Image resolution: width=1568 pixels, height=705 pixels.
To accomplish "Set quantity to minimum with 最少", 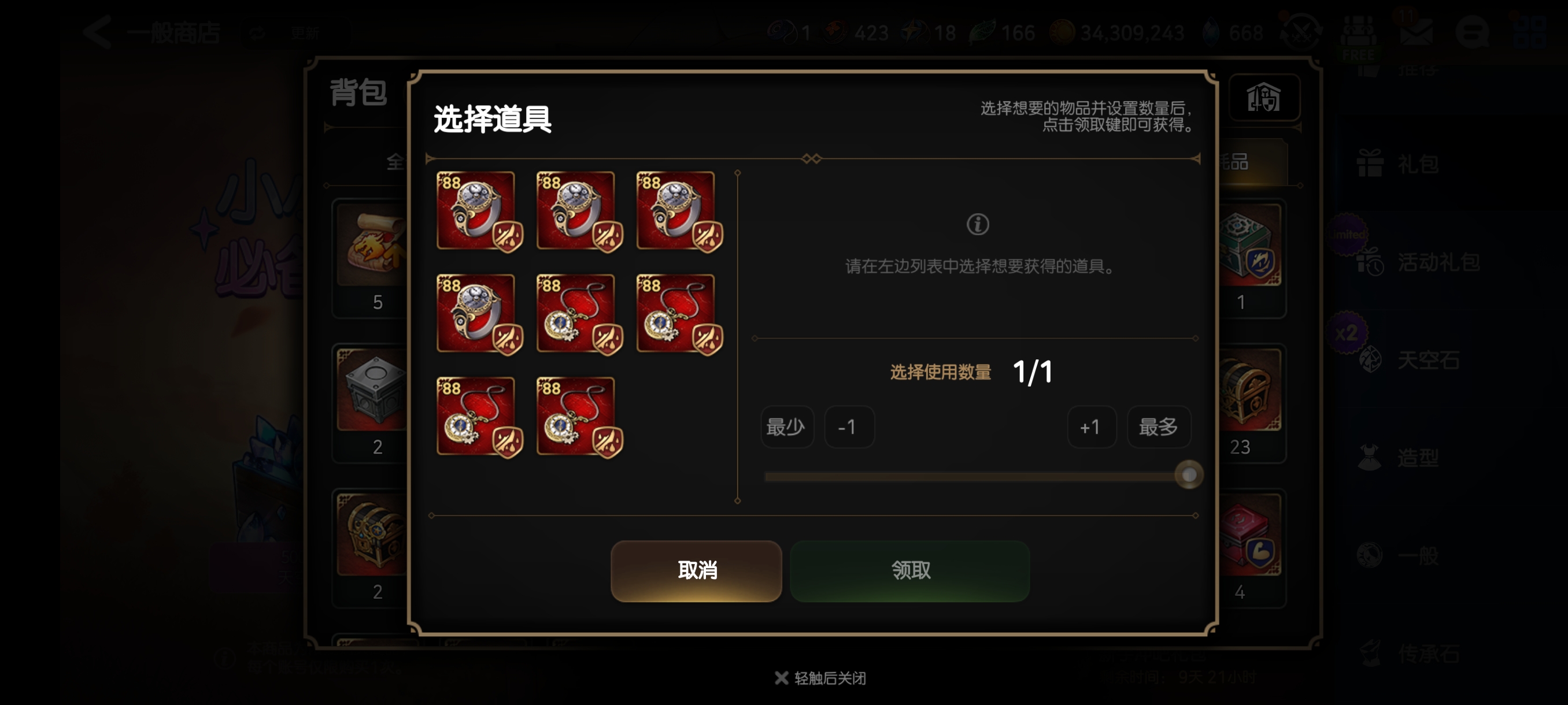I will pos(786,427).
